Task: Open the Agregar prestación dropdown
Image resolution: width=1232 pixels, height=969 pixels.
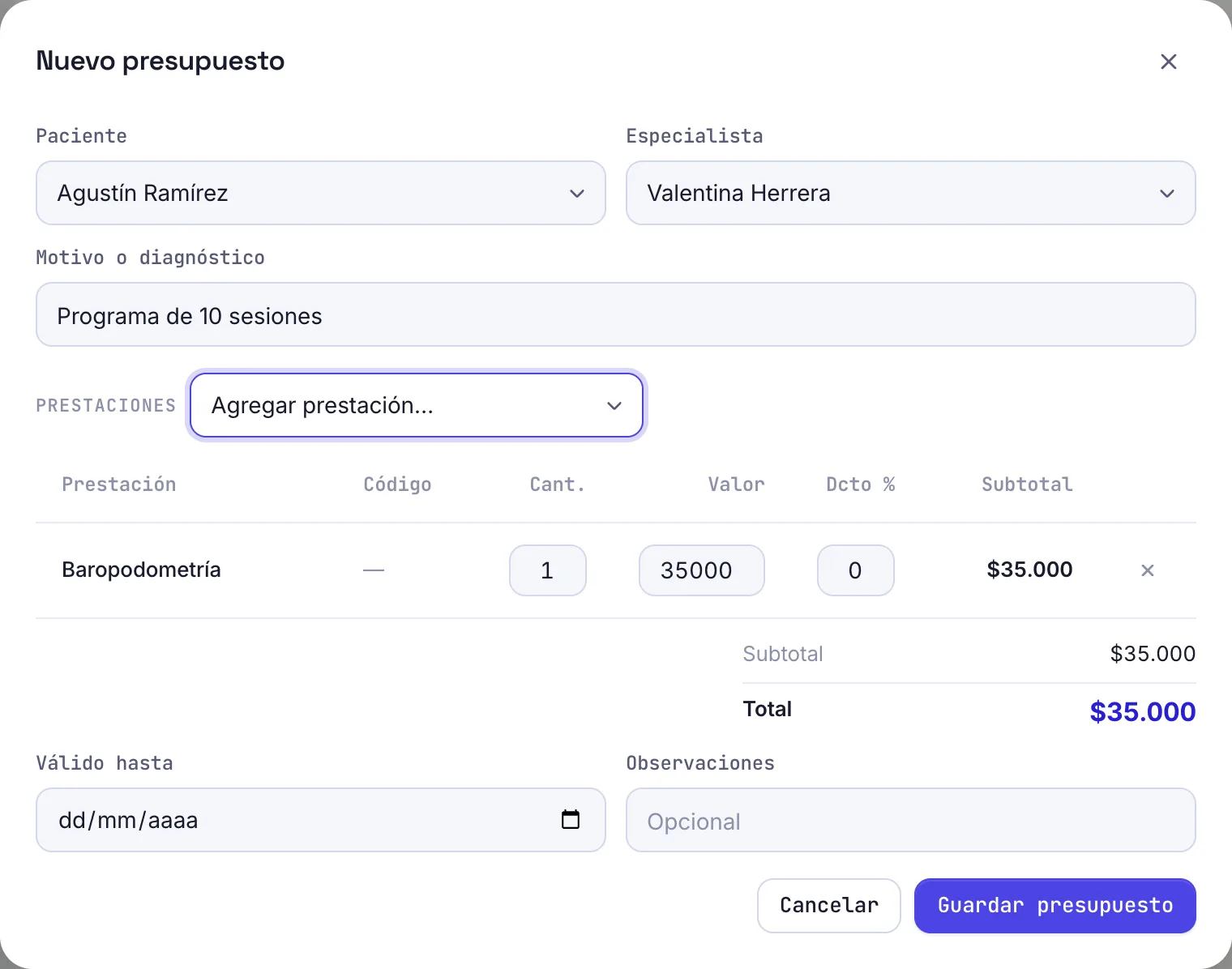Action: pyautogui.click(x=417, y=405)
